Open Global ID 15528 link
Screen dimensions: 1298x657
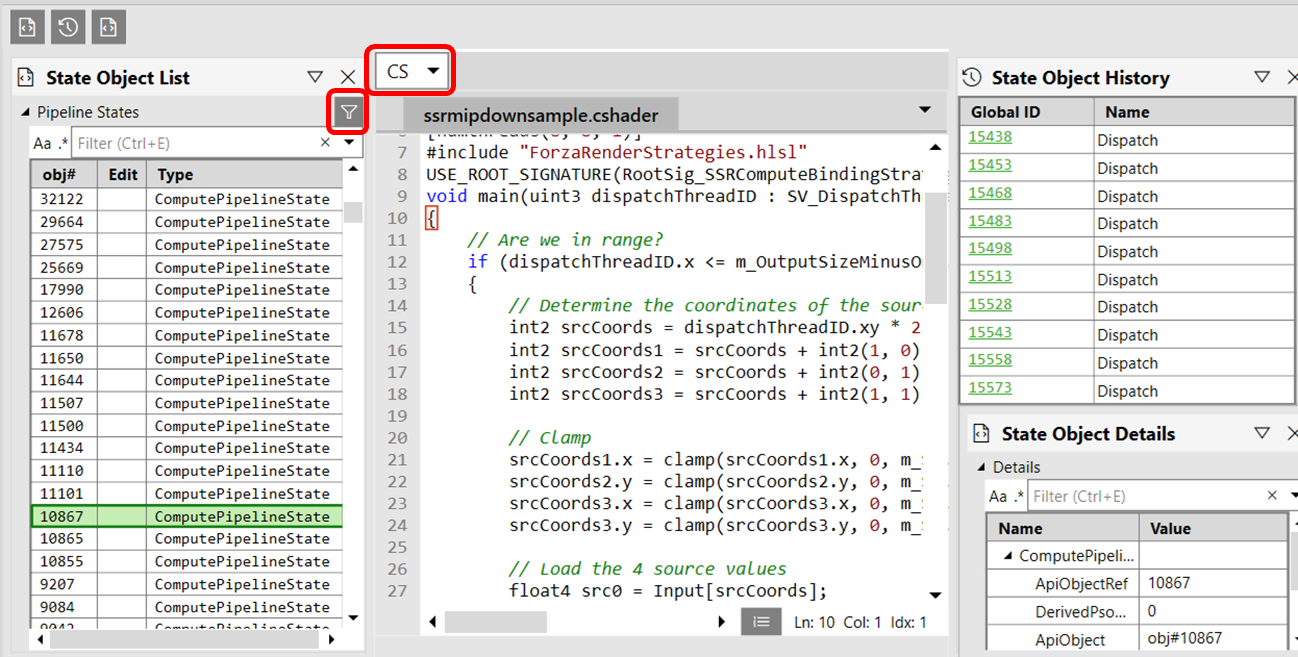[x=990, y=305]
